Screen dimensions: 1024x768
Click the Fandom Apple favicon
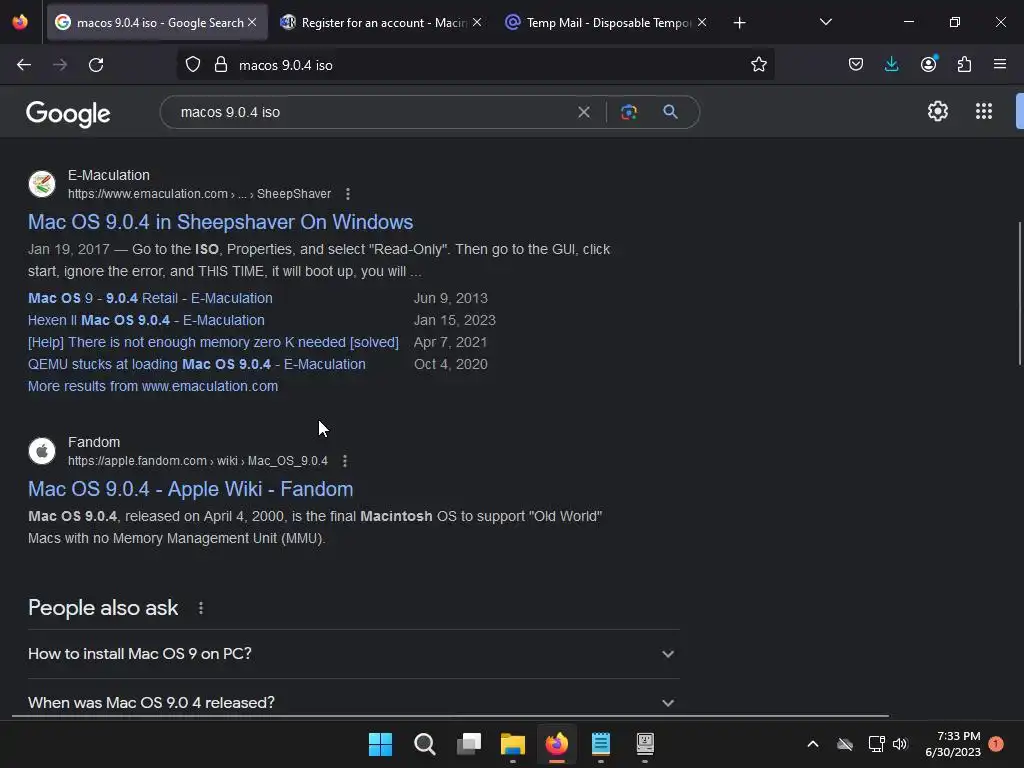42,451
